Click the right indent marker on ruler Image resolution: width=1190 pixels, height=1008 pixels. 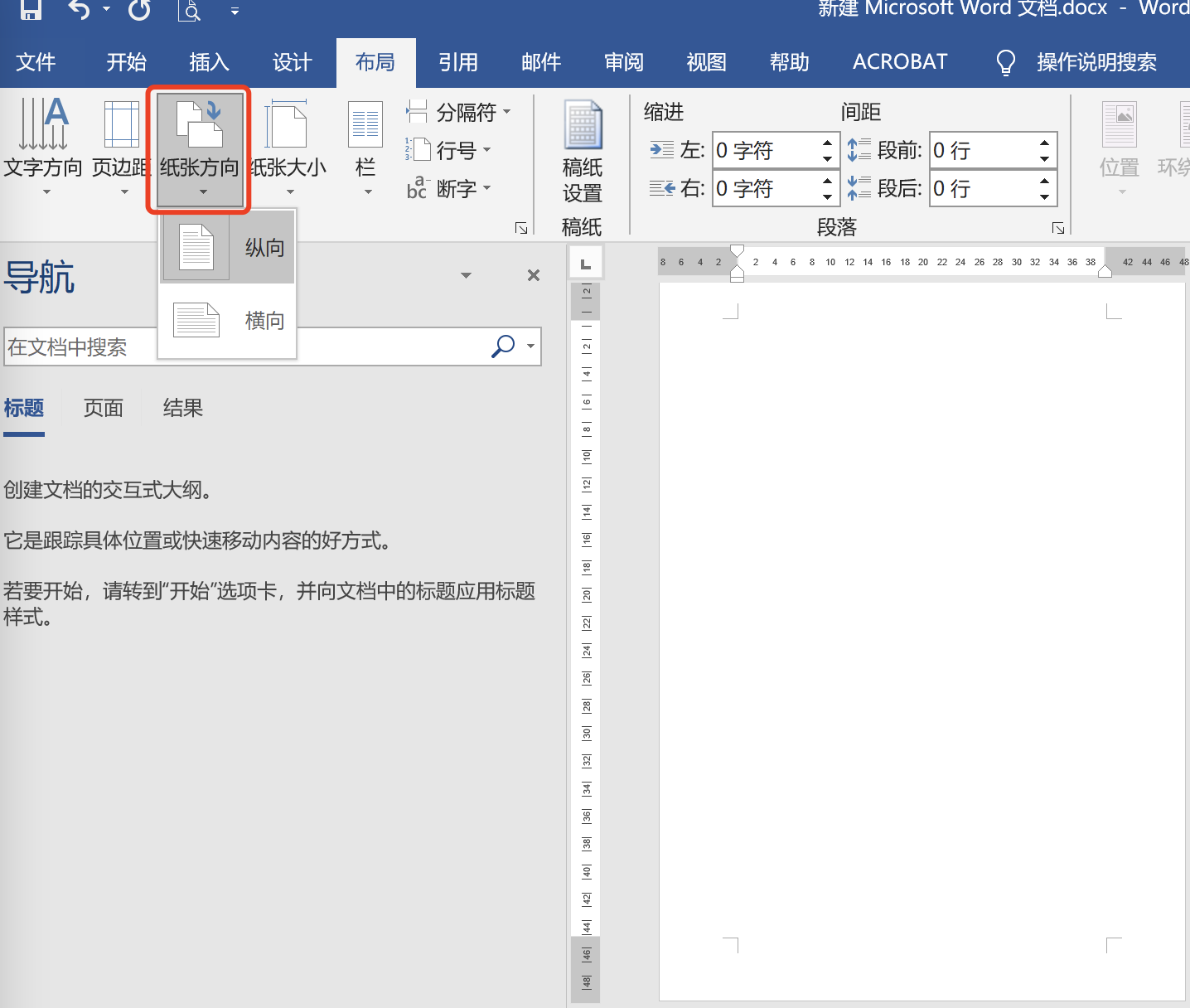[x=1105, y=271]
